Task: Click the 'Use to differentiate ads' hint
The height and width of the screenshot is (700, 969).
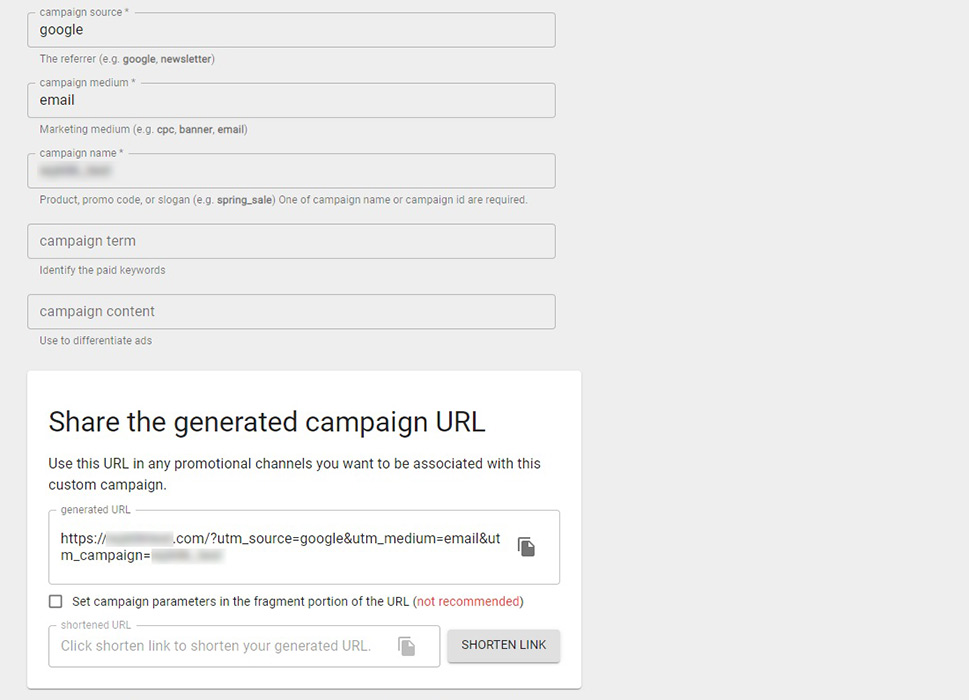Action: pos(96,340)
